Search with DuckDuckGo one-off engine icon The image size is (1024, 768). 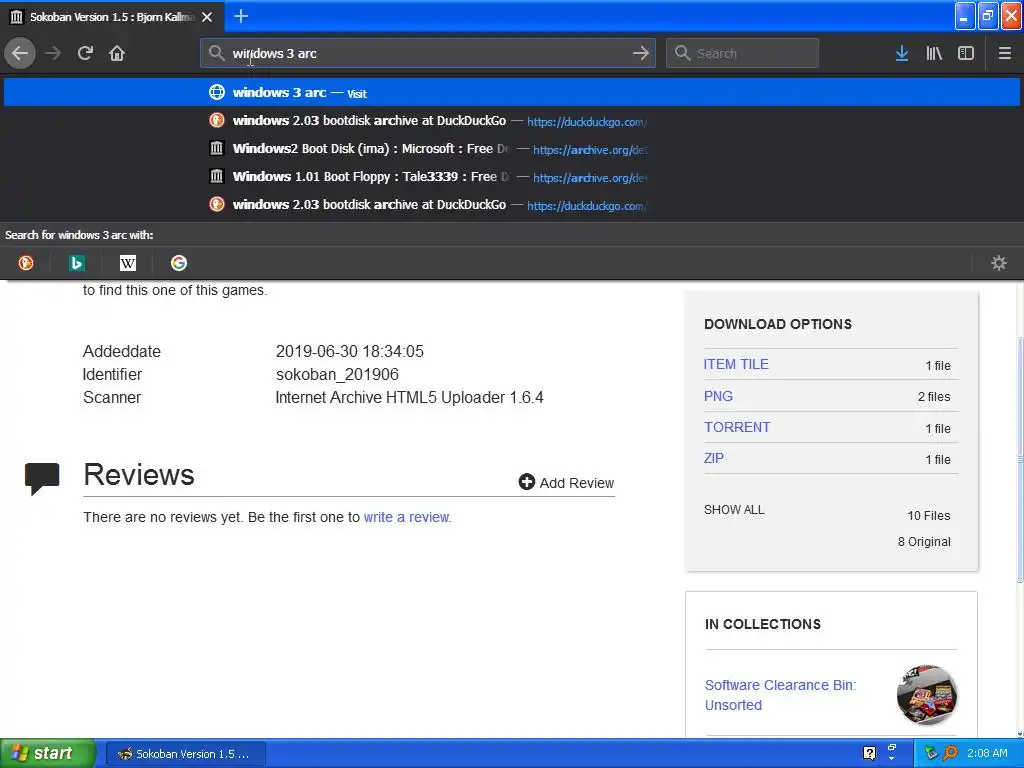(x=26, y=263)
